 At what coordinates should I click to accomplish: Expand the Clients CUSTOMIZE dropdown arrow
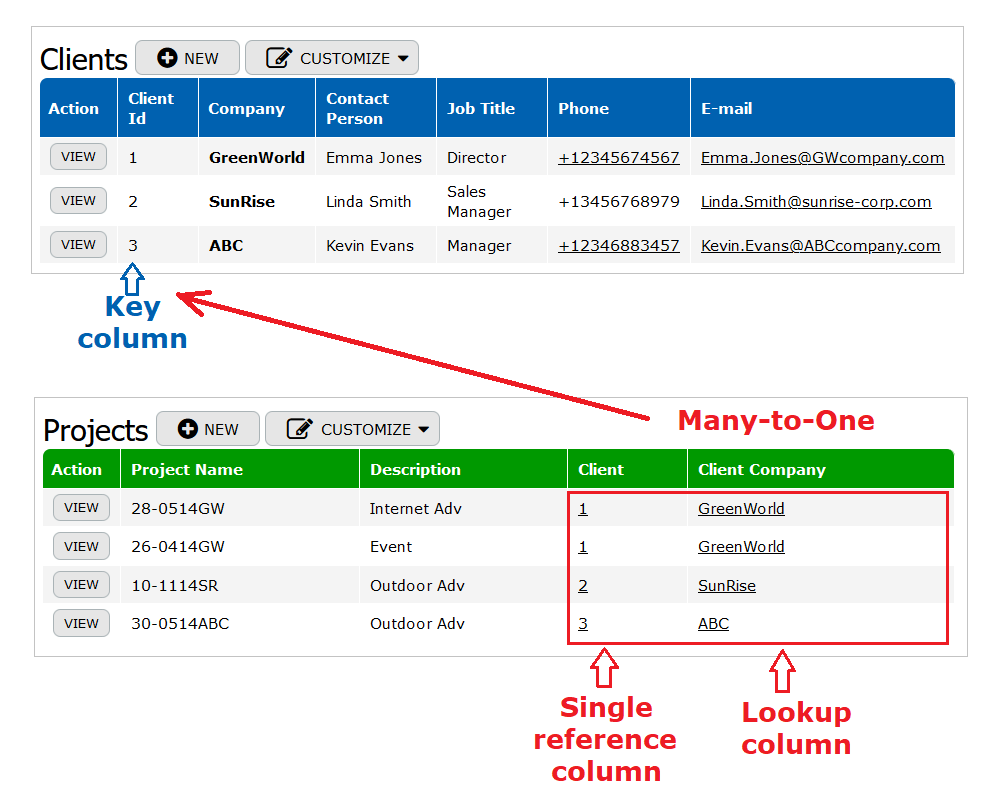pyautogui.click(x=403, y=58)
